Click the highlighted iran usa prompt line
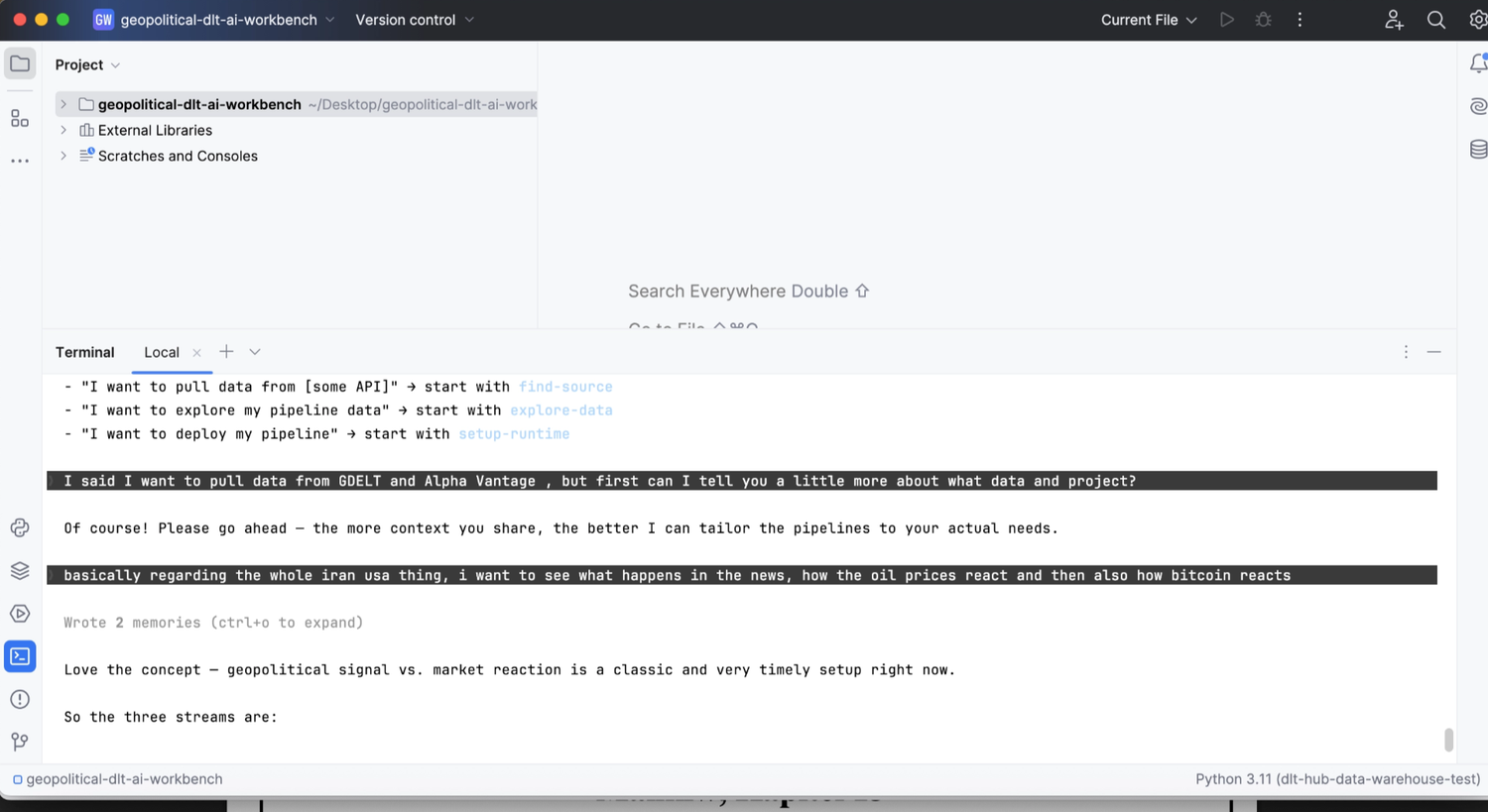 742,575
